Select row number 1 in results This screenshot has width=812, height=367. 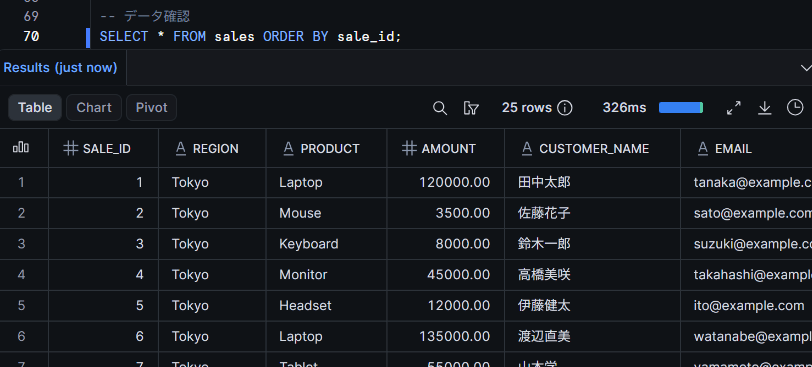21,182
